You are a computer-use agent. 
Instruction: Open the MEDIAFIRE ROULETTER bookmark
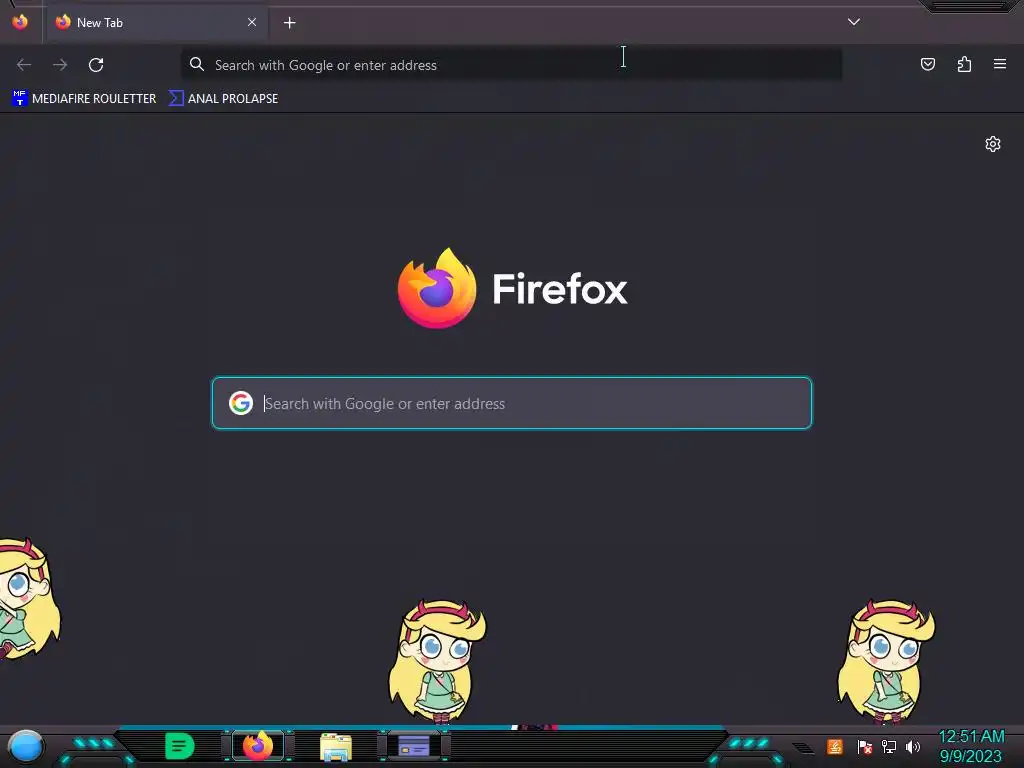click(x=84, y=99)
